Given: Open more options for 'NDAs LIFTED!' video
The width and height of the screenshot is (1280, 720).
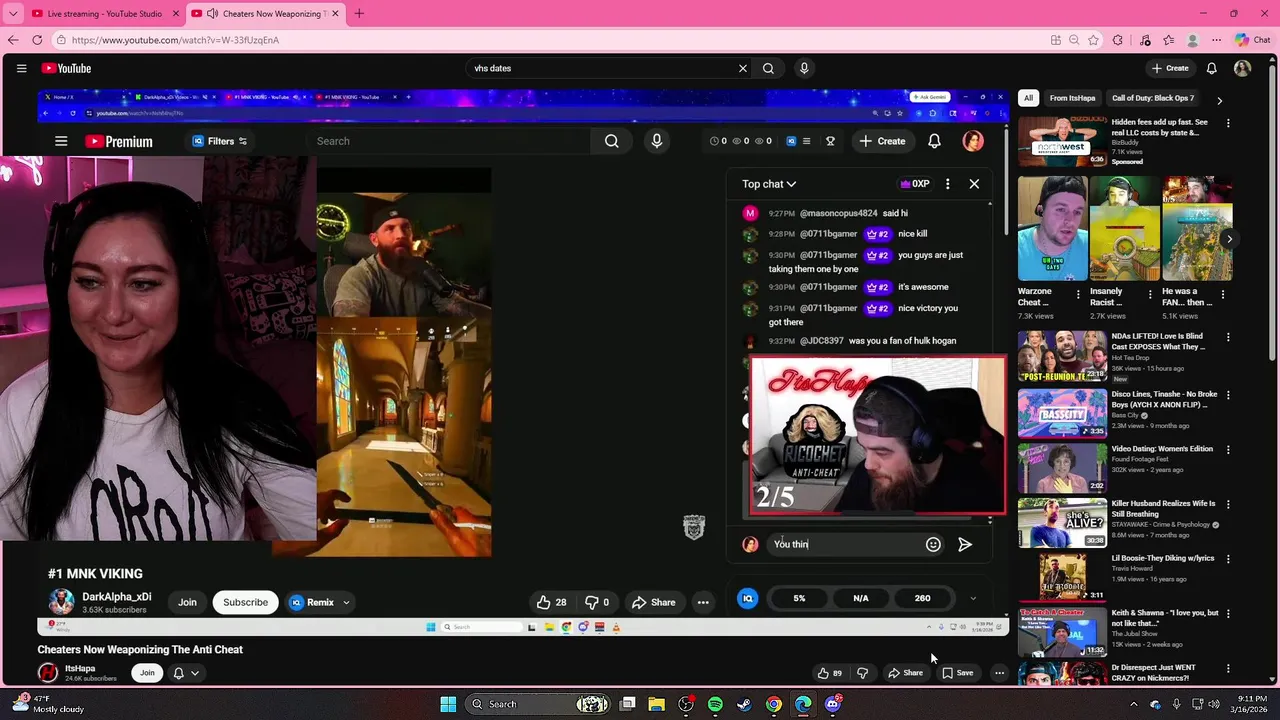Looking at the screenshot, I should (1228, 337).
